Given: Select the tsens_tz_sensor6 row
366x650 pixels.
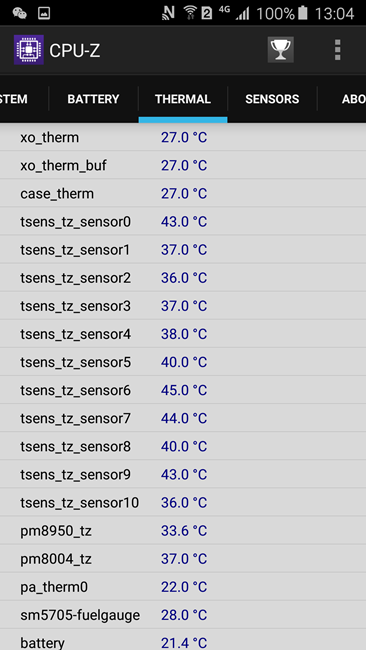Looking at the screenshot, I should click(x=183, y=390).
